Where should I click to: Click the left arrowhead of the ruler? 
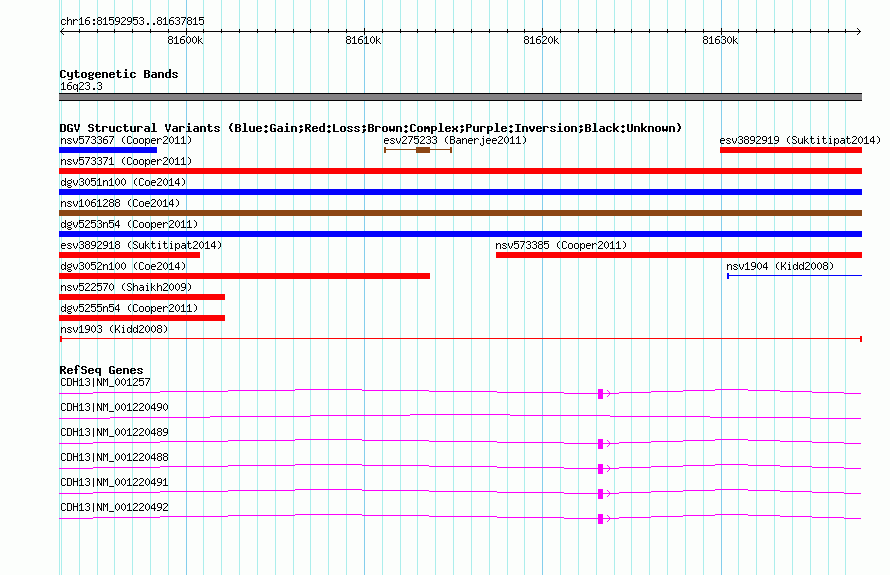pyautogui.click(x=62, y=31)
